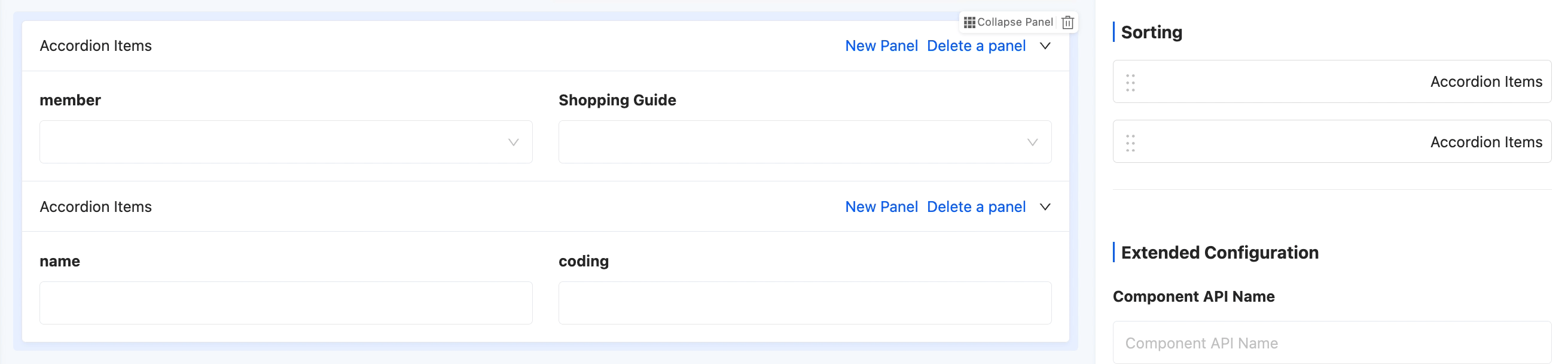Click the Collapse Panel component label
This screenshot has width=1568, height=364.
pyautogui.click(x=1015, y=23)
